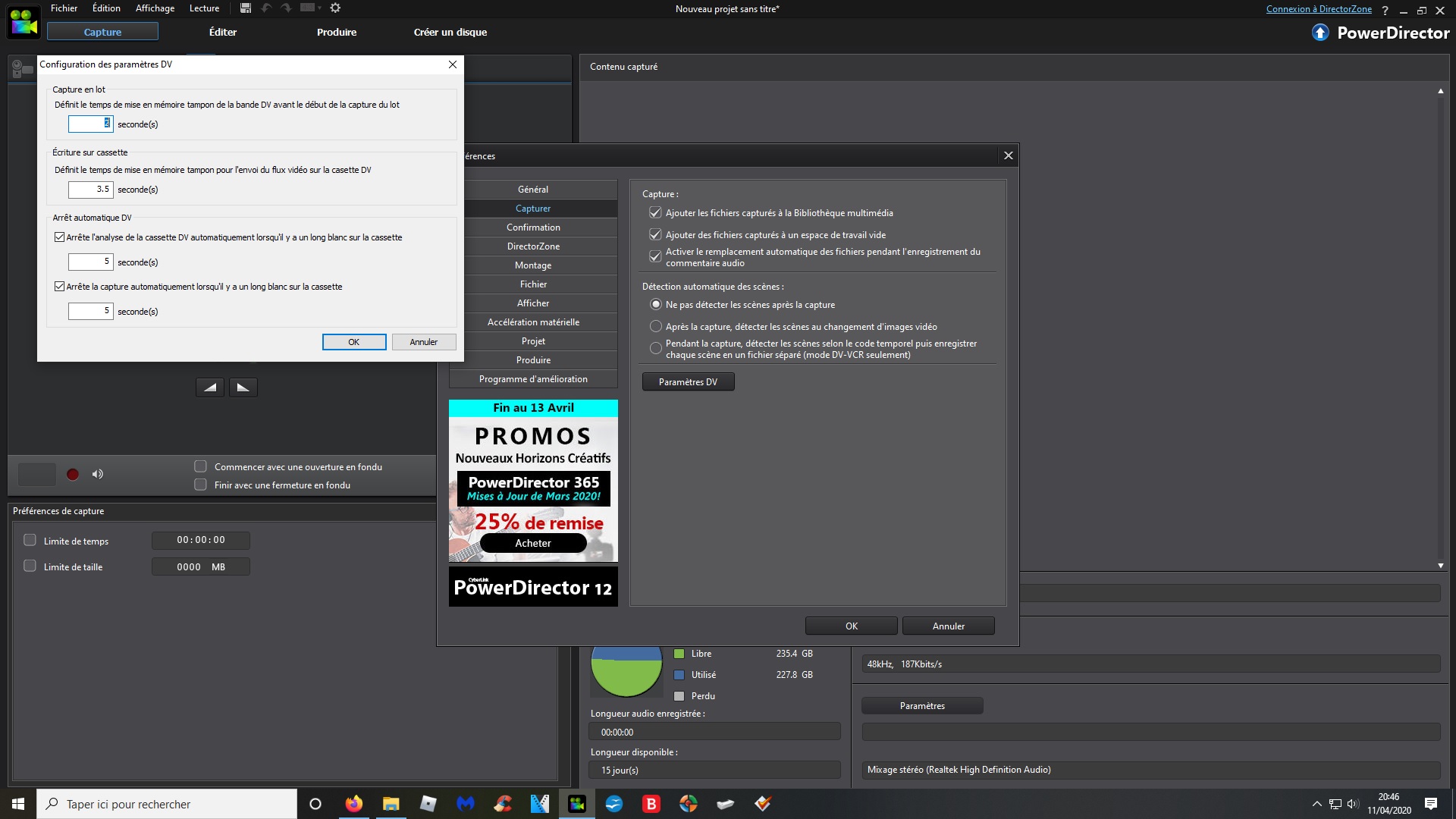This screenshot has width=1456, height=819.
Task: Click the fade-in ramp icon button
Action: [210, 388]
